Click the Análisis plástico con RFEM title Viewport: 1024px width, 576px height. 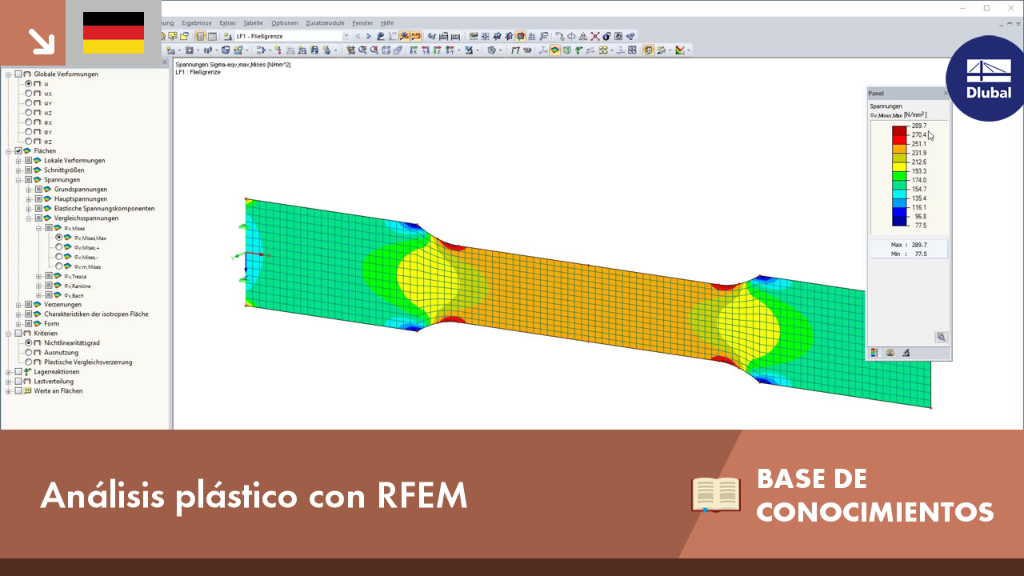254,496
